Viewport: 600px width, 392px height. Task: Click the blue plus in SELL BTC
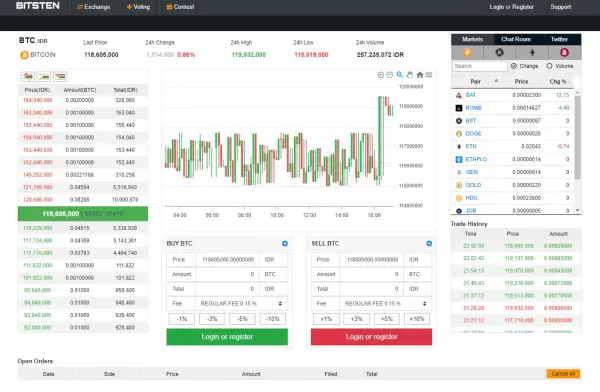pyautogui.click(x=429, y=243)
